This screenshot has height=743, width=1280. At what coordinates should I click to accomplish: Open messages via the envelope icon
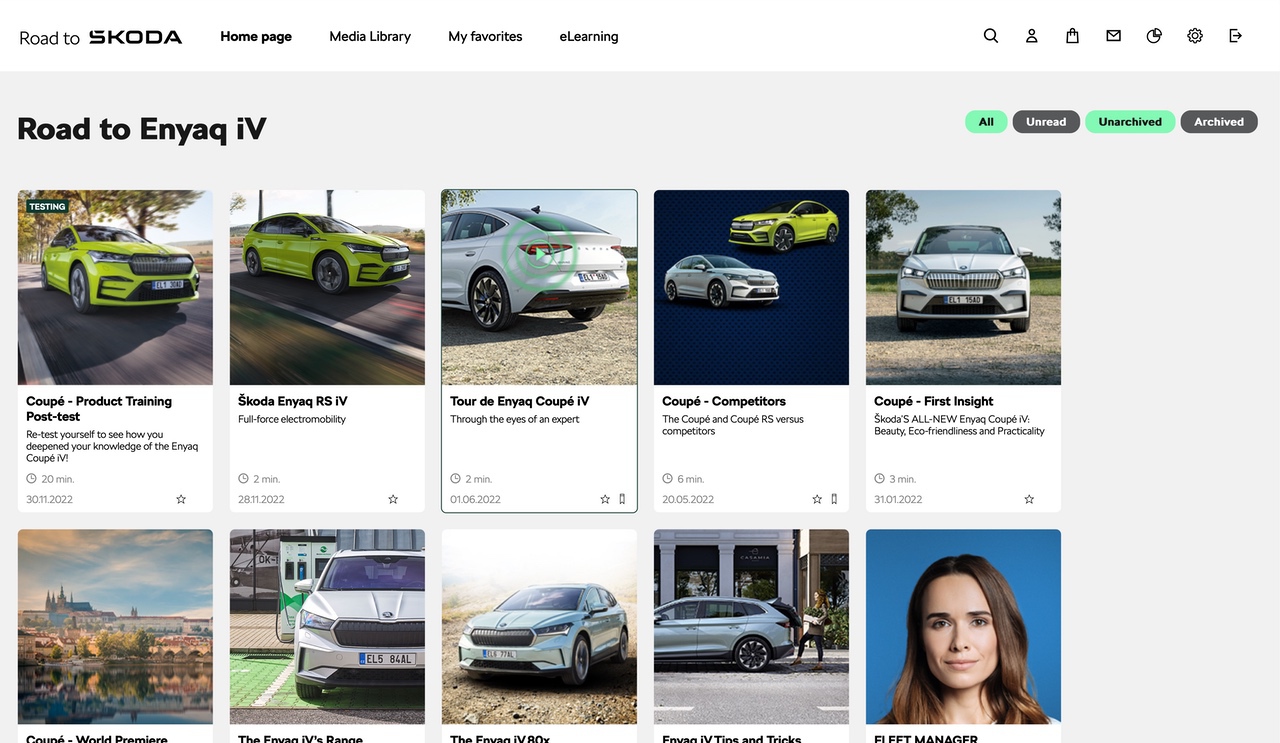coord(1113,36)
